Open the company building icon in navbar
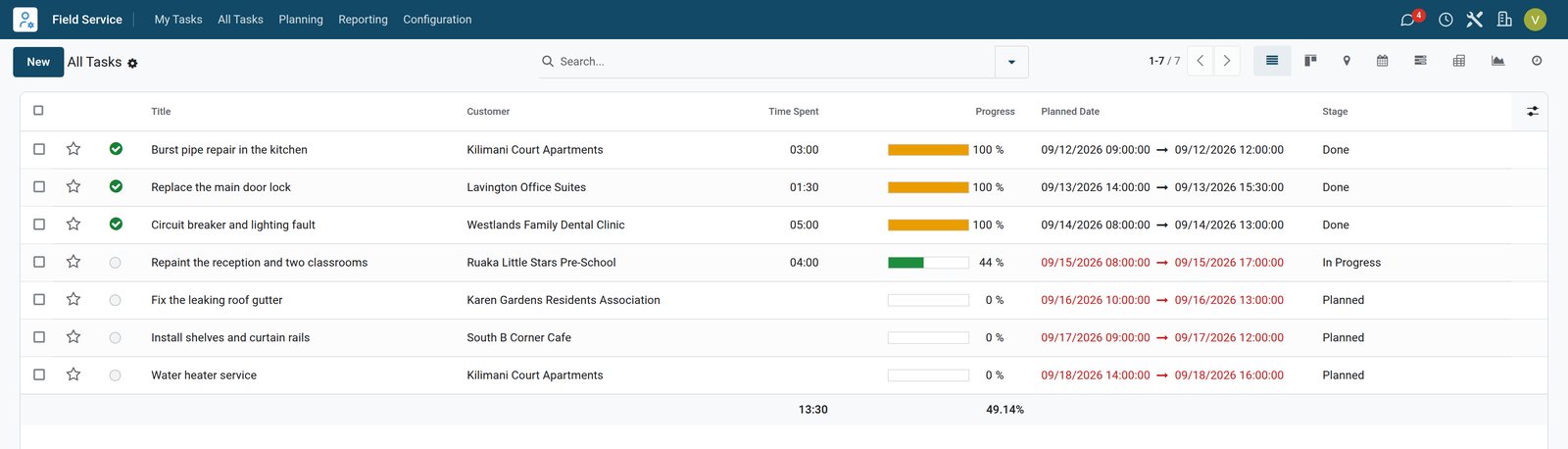 point(1504,20)
